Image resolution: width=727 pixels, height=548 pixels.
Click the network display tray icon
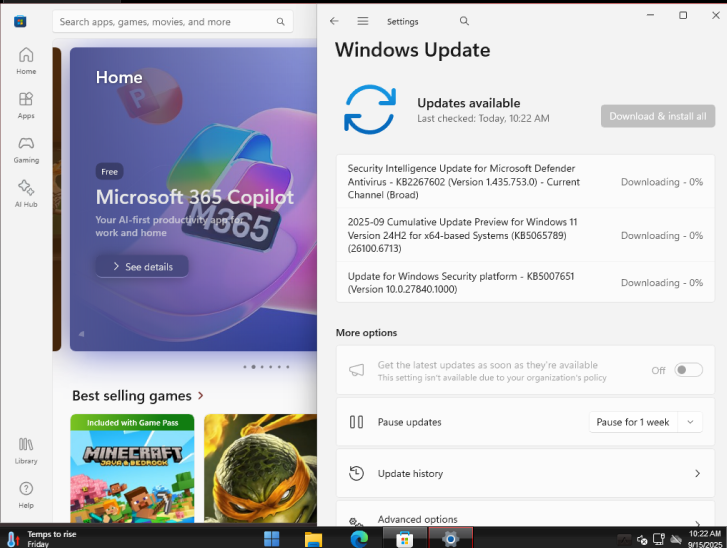click(x=659, y=539)
